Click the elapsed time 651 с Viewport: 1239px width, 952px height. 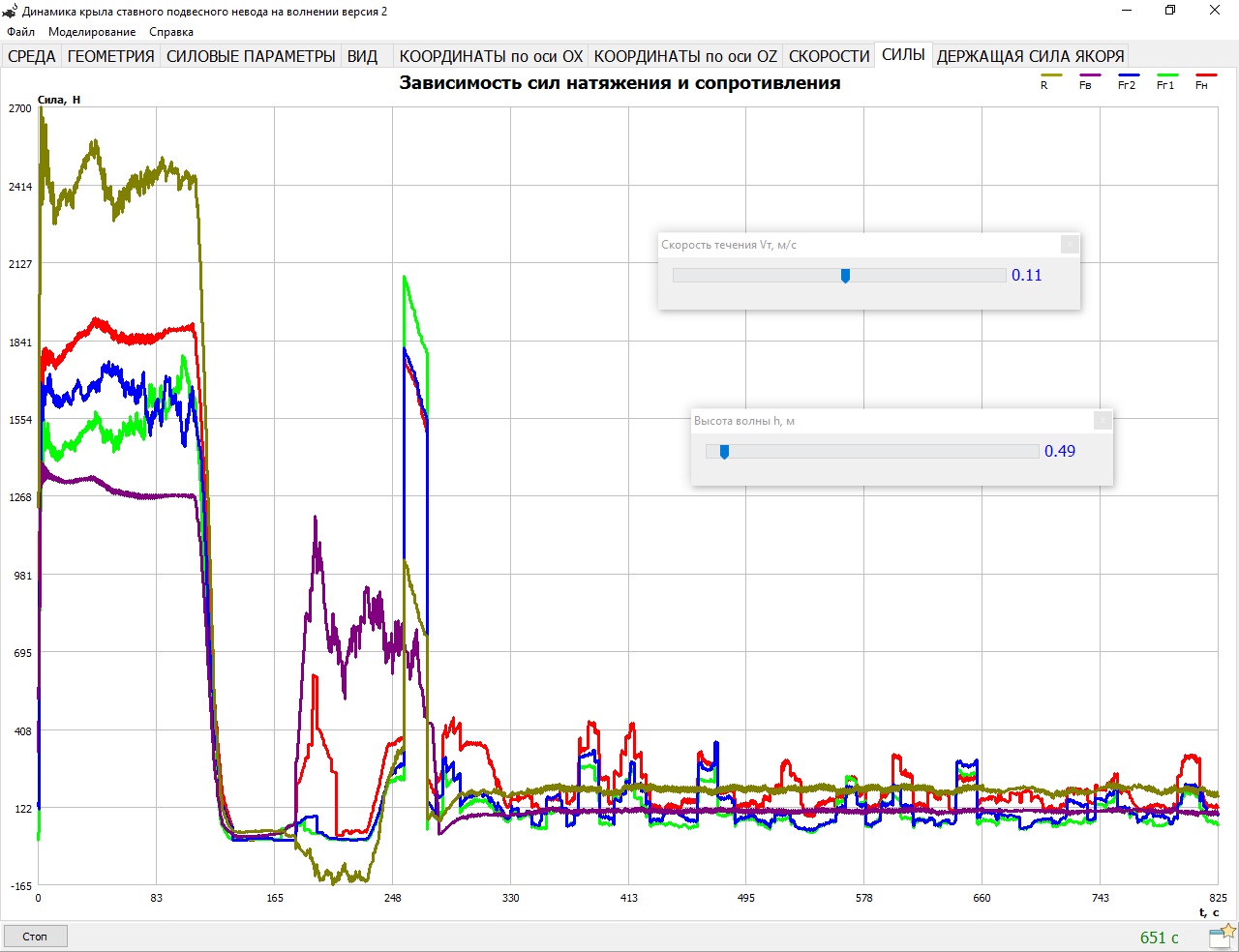coord(1160,937)
